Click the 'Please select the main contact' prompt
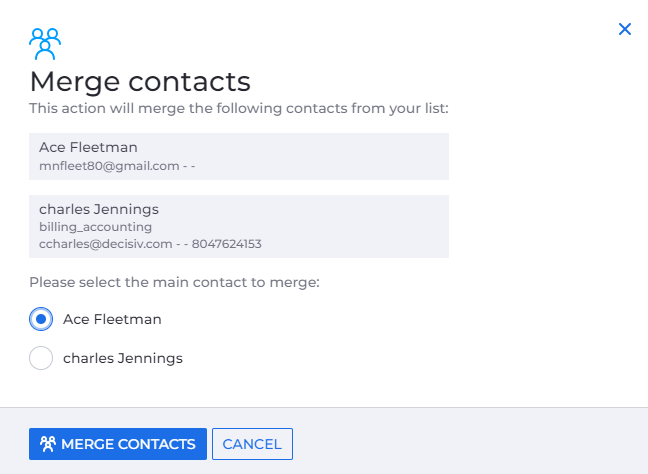This screenshot has height=474, width=648. pyautogui.click(x=174, y=283)
